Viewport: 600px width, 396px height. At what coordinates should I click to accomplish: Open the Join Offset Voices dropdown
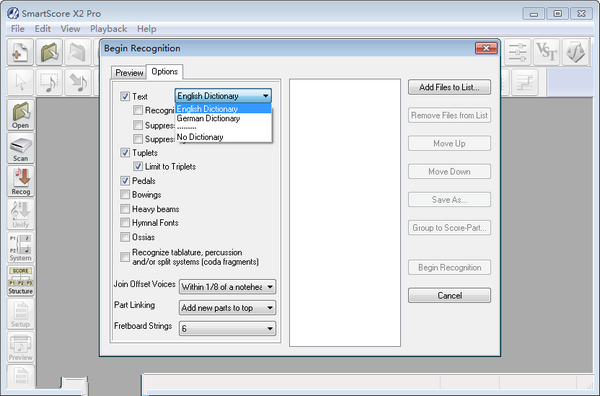pyautogui.click(x=227, y=287)
